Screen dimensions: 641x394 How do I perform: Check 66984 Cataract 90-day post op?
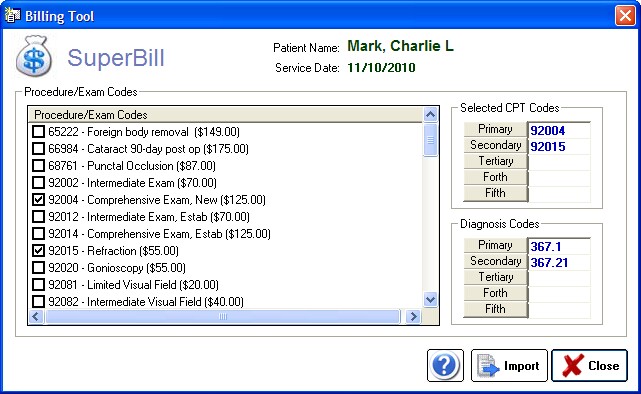(38, 148)
